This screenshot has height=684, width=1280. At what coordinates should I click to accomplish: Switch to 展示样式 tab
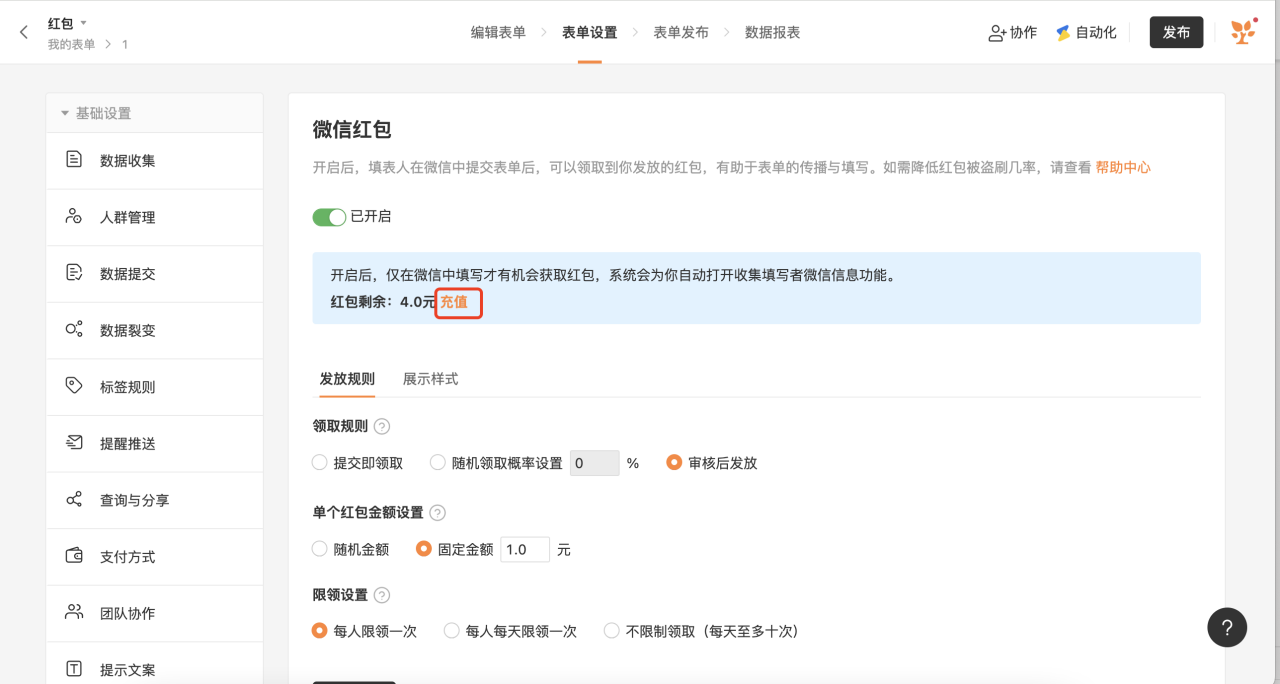click(x=430, y=379)
